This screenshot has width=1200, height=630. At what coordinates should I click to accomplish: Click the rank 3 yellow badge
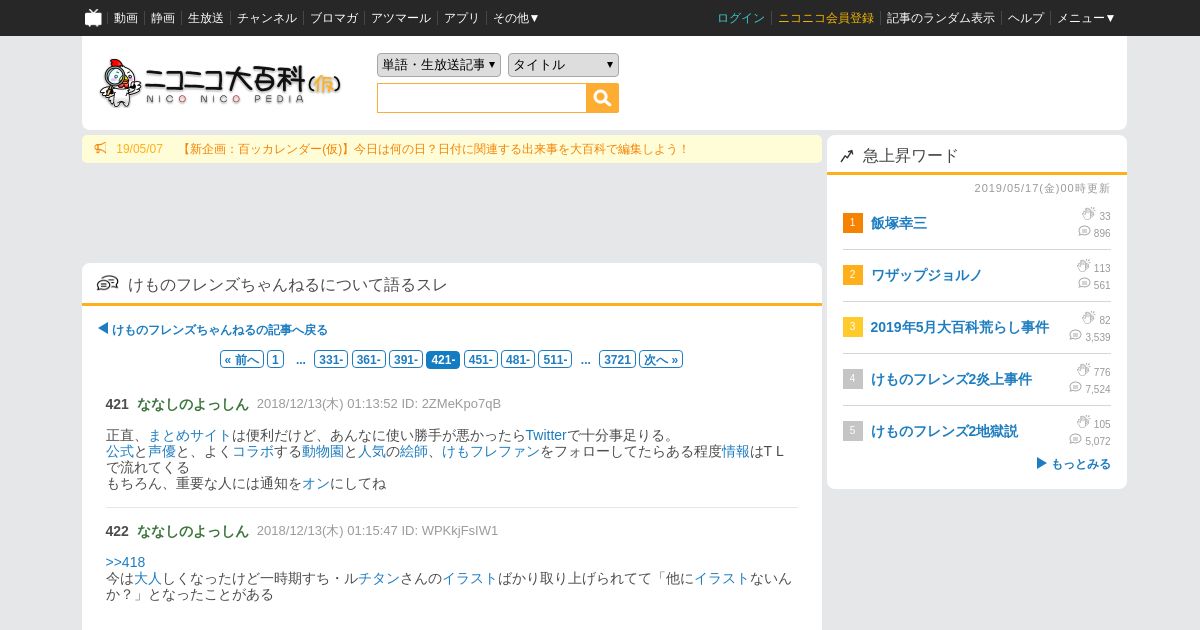click(852, 327)
